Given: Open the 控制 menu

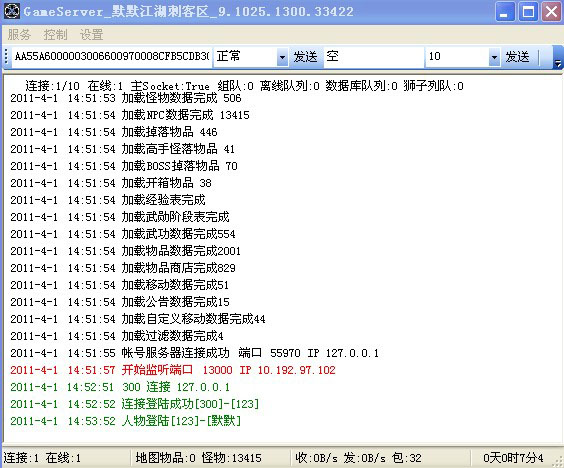Looking at the screenshot, I should (x=55, y=35).
